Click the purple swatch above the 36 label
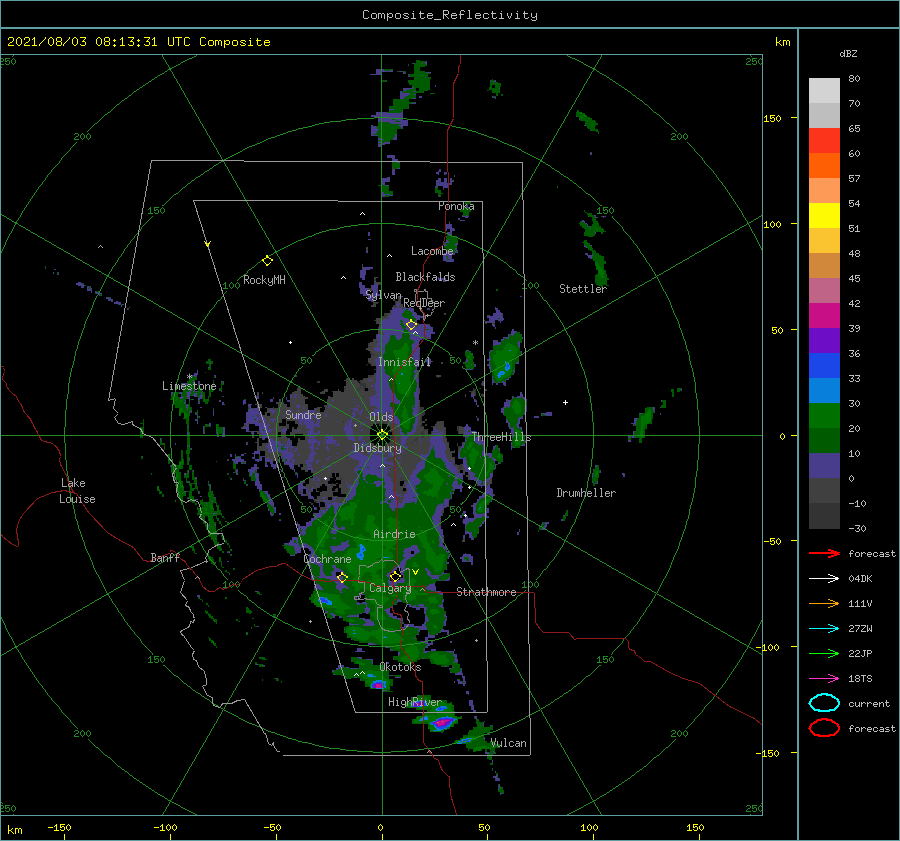Image resolution: width=900 pixels, height=841 pixels. 824,341
